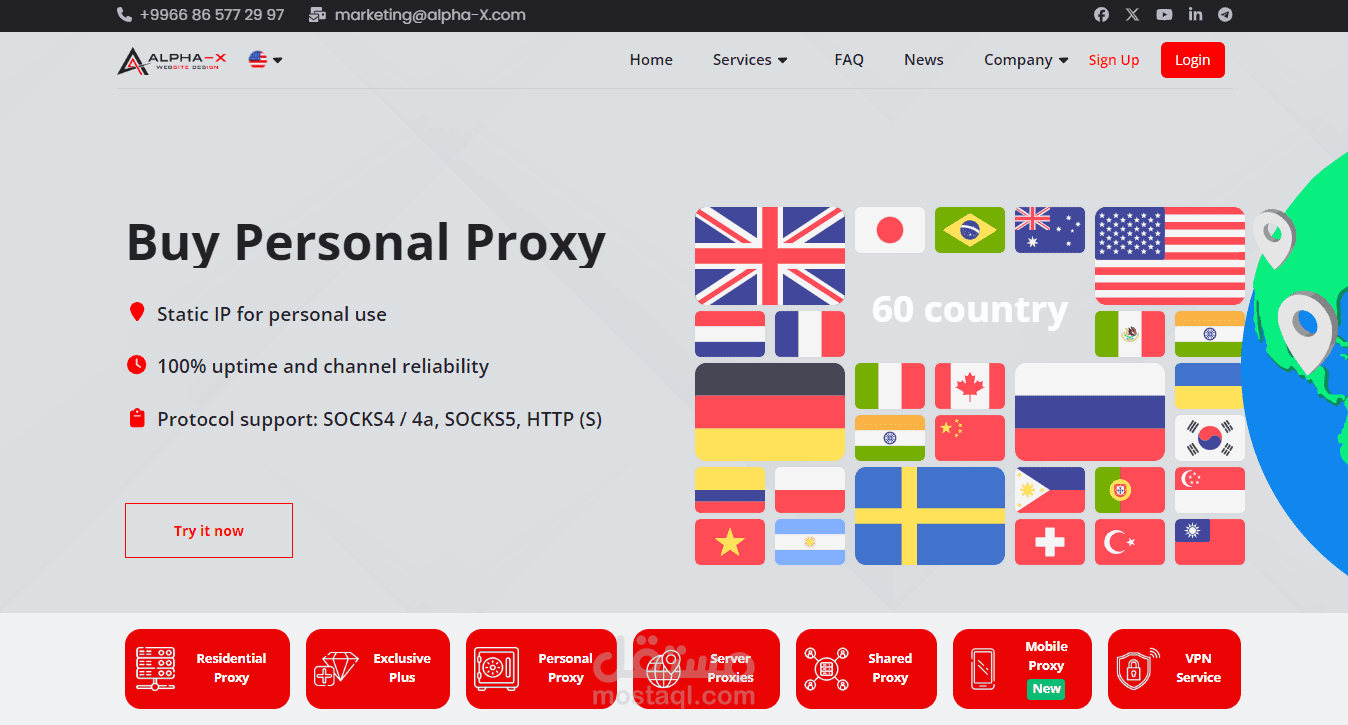Open the YouTube social icon

point(1164,15)
